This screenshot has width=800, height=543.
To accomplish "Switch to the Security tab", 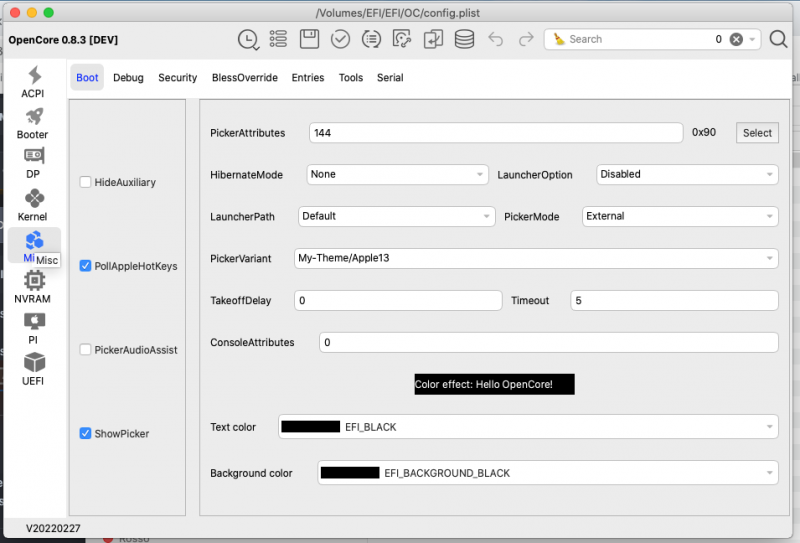I will pos(177,77).
